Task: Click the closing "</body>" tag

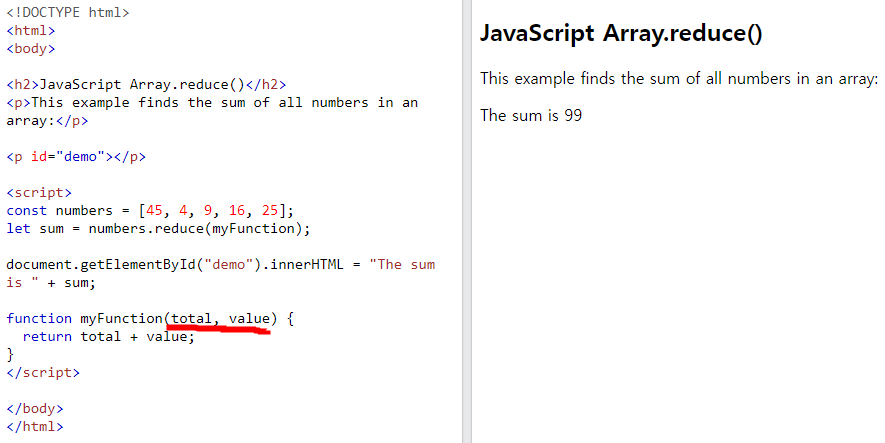Action: 35,409
